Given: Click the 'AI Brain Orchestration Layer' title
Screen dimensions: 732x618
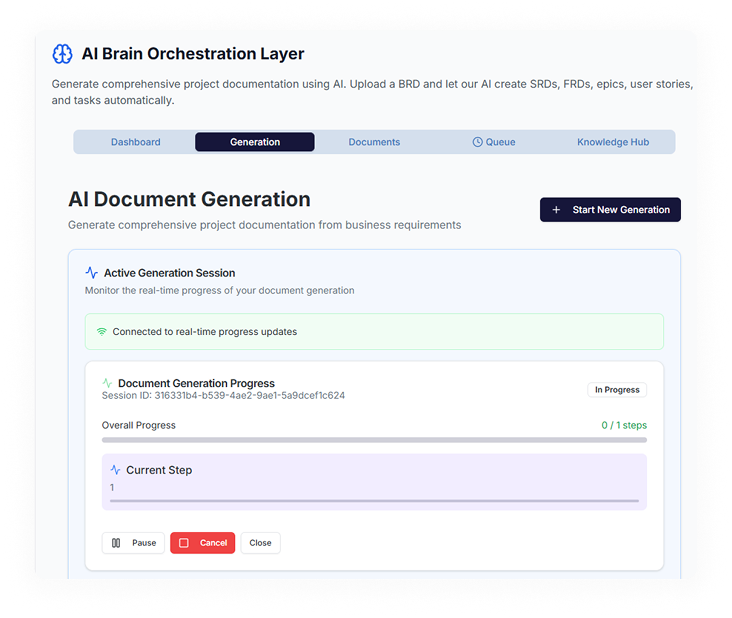Looking at the screenshot, I should (x=193, y=54).
